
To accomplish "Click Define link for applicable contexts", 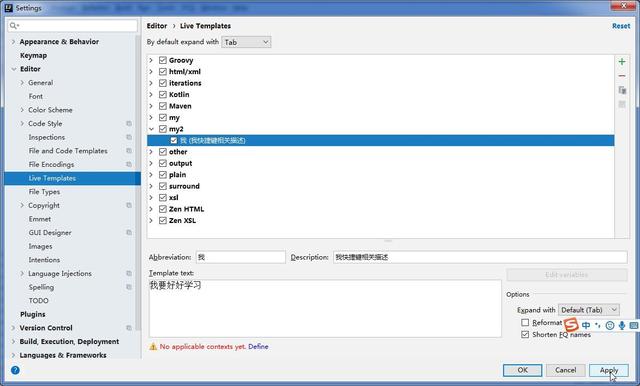I will point(258,346).
